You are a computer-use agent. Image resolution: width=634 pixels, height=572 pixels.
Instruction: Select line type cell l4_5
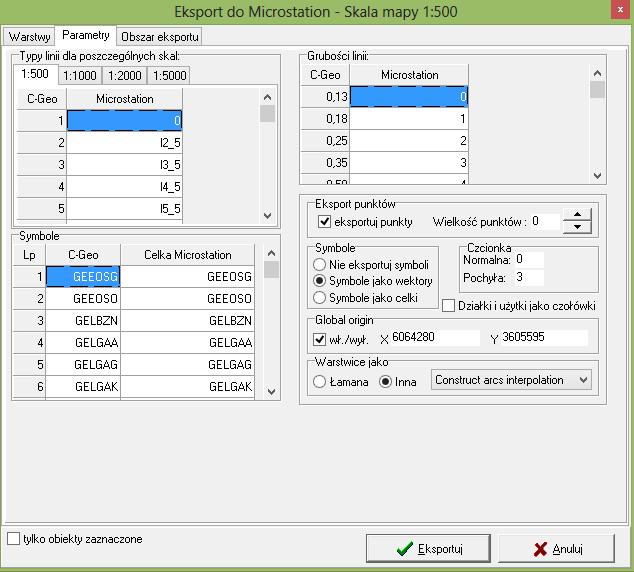125,186
